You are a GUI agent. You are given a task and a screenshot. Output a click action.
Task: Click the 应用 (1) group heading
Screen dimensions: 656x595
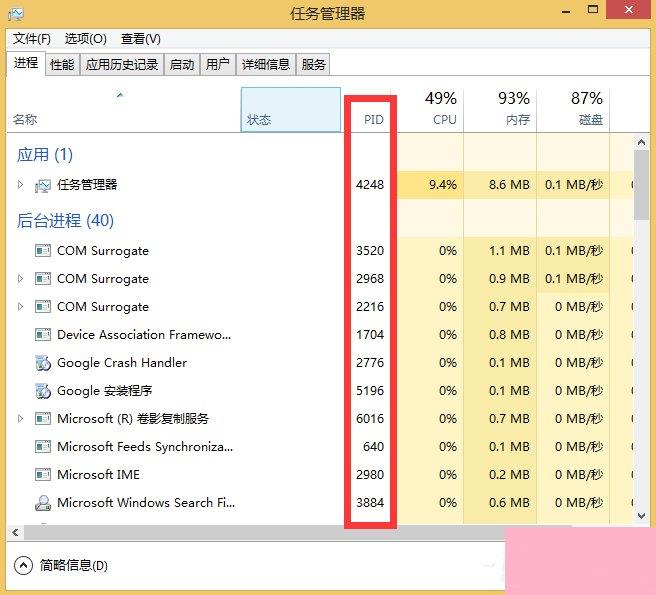coord(44,155)
